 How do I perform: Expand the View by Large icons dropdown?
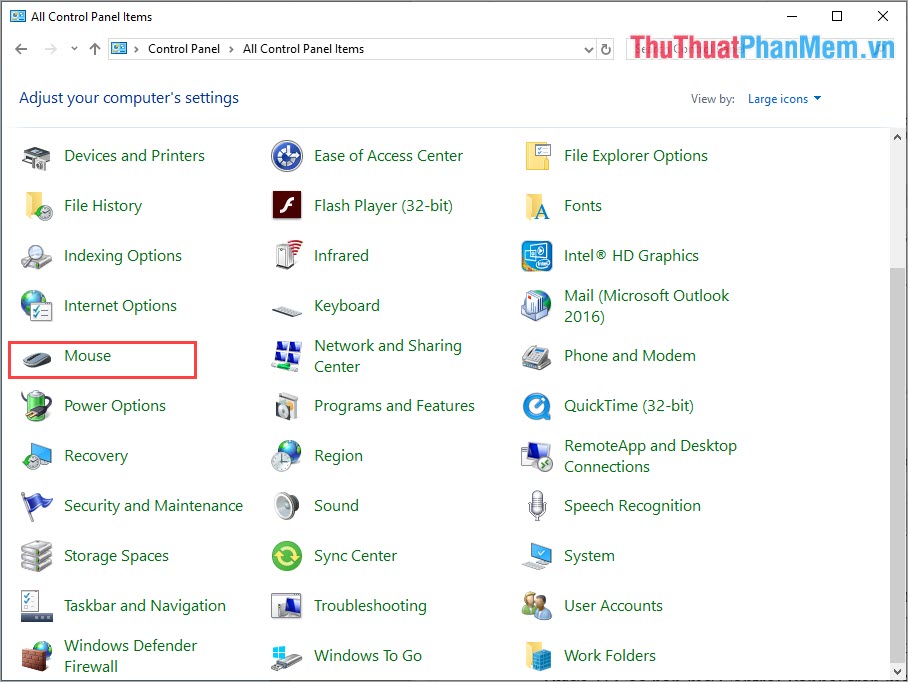click(784, 99)
